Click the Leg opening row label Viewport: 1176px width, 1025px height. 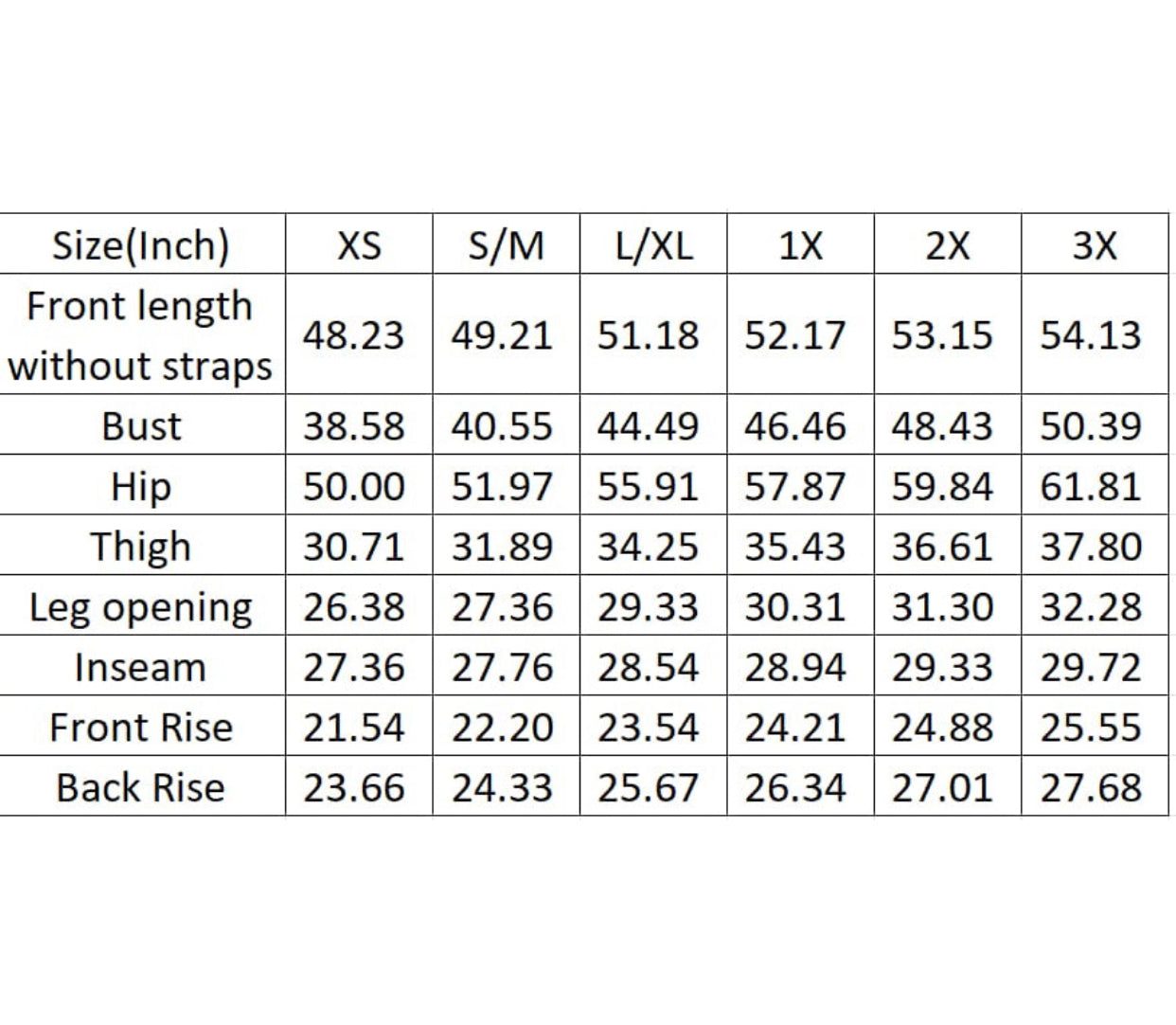pyautogui.click(x=141, y=607)
